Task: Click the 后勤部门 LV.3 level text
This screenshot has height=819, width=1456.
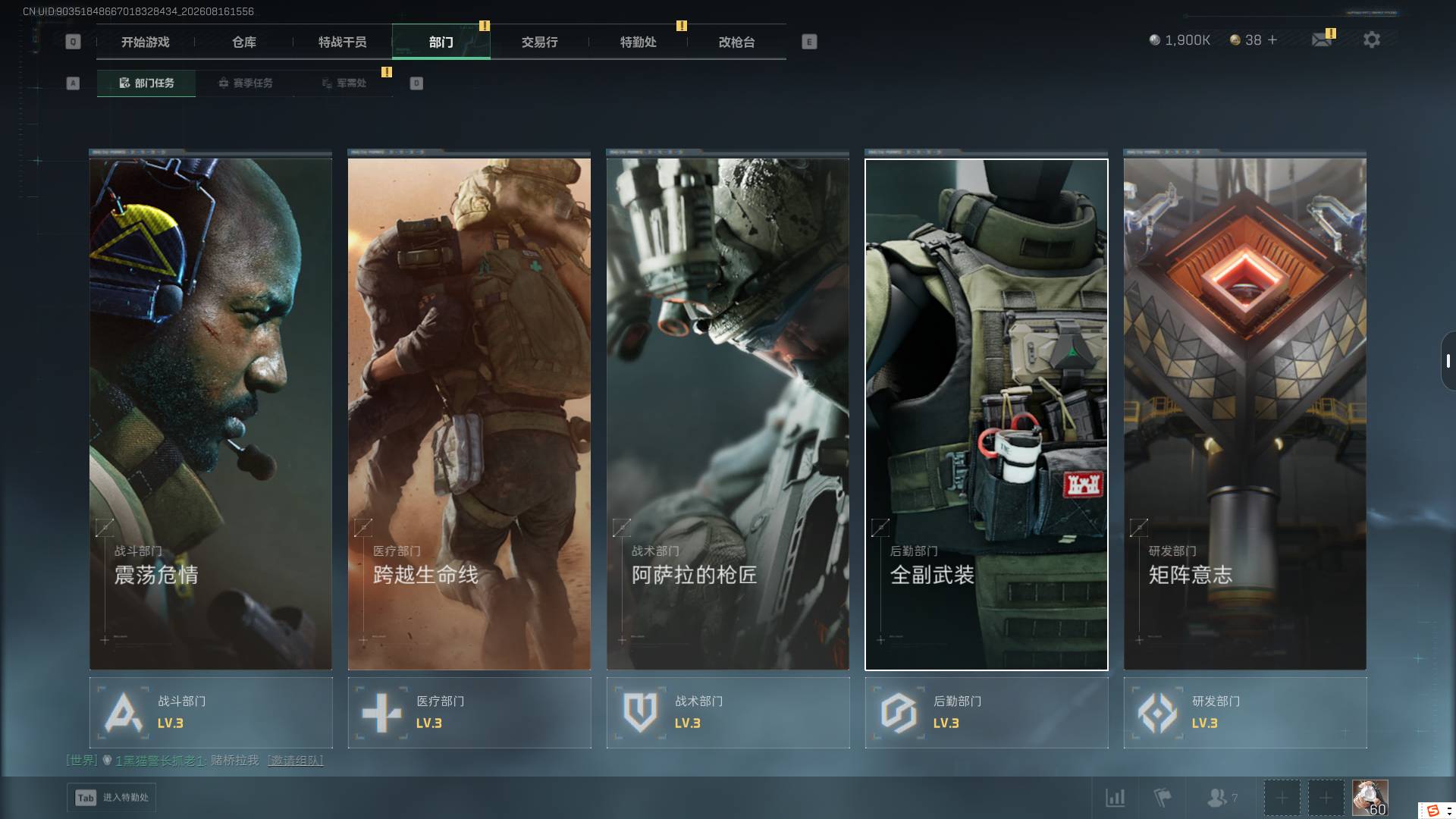Action: pyautogui.click(x=946, y=723)
